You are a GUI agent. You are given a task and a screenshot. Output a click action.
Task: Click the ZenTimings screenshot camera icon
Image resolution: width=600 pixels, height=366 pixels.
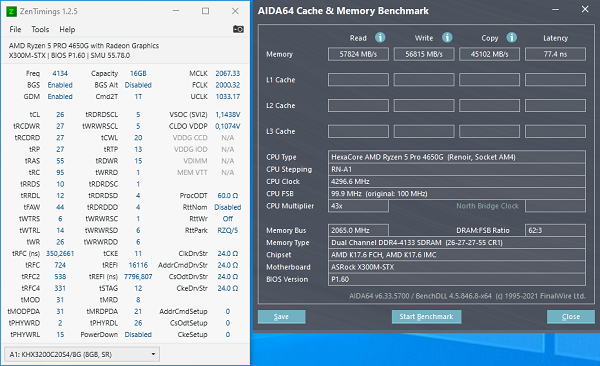(x=238, y=29)
